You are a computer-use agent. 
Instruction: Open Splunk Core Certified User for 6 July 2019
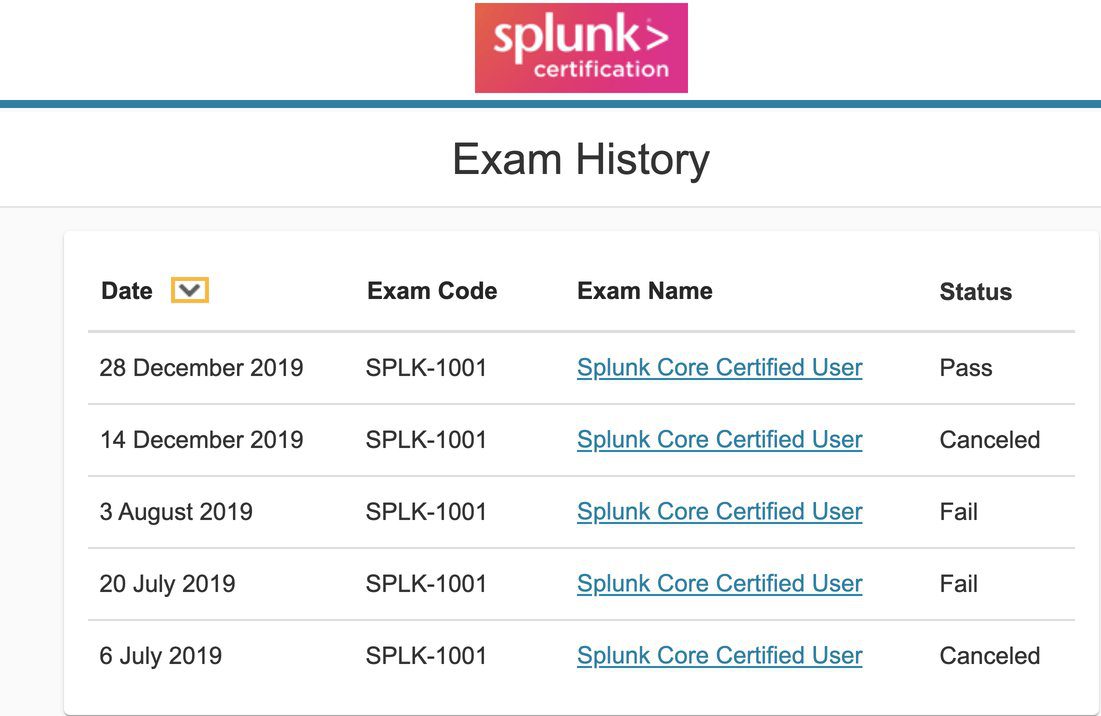pos(720,656)
